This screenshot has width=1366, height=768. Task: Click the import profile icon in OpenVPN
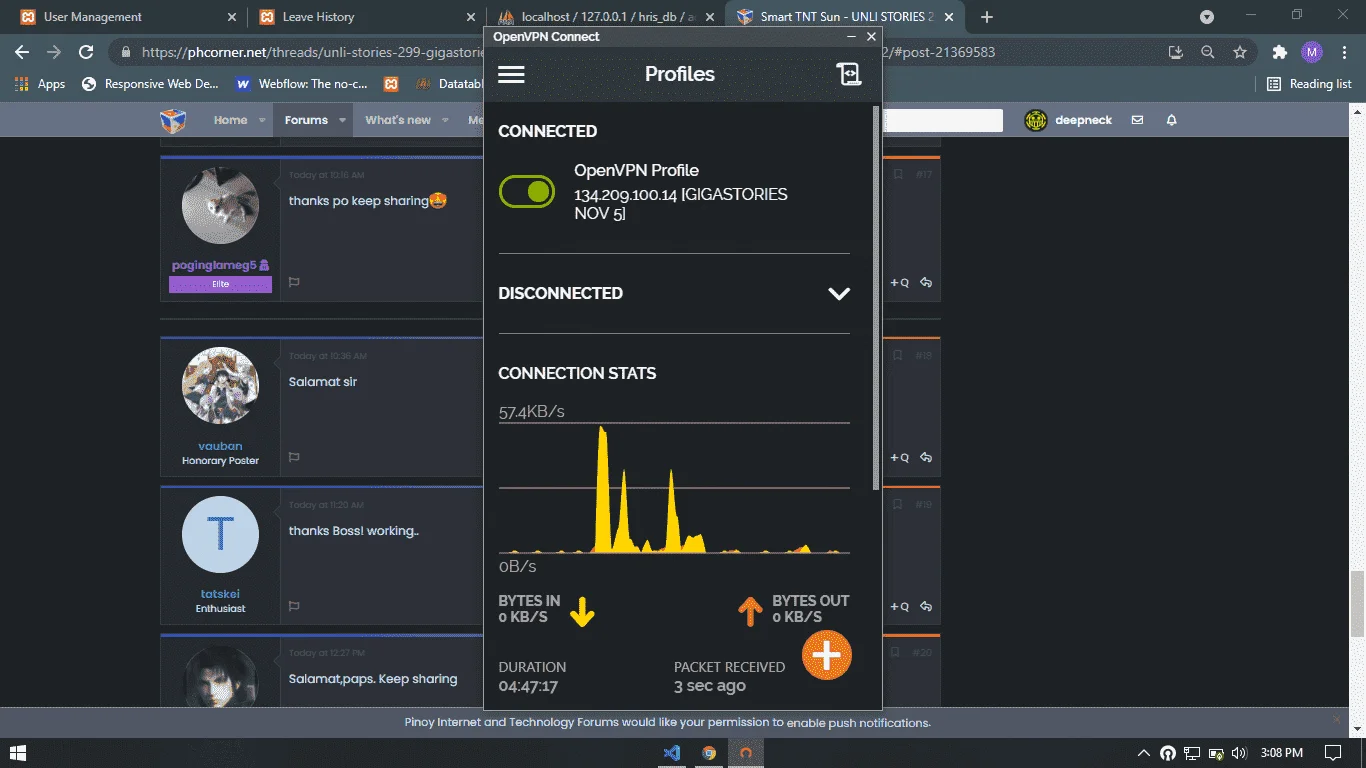coord(849,74)
